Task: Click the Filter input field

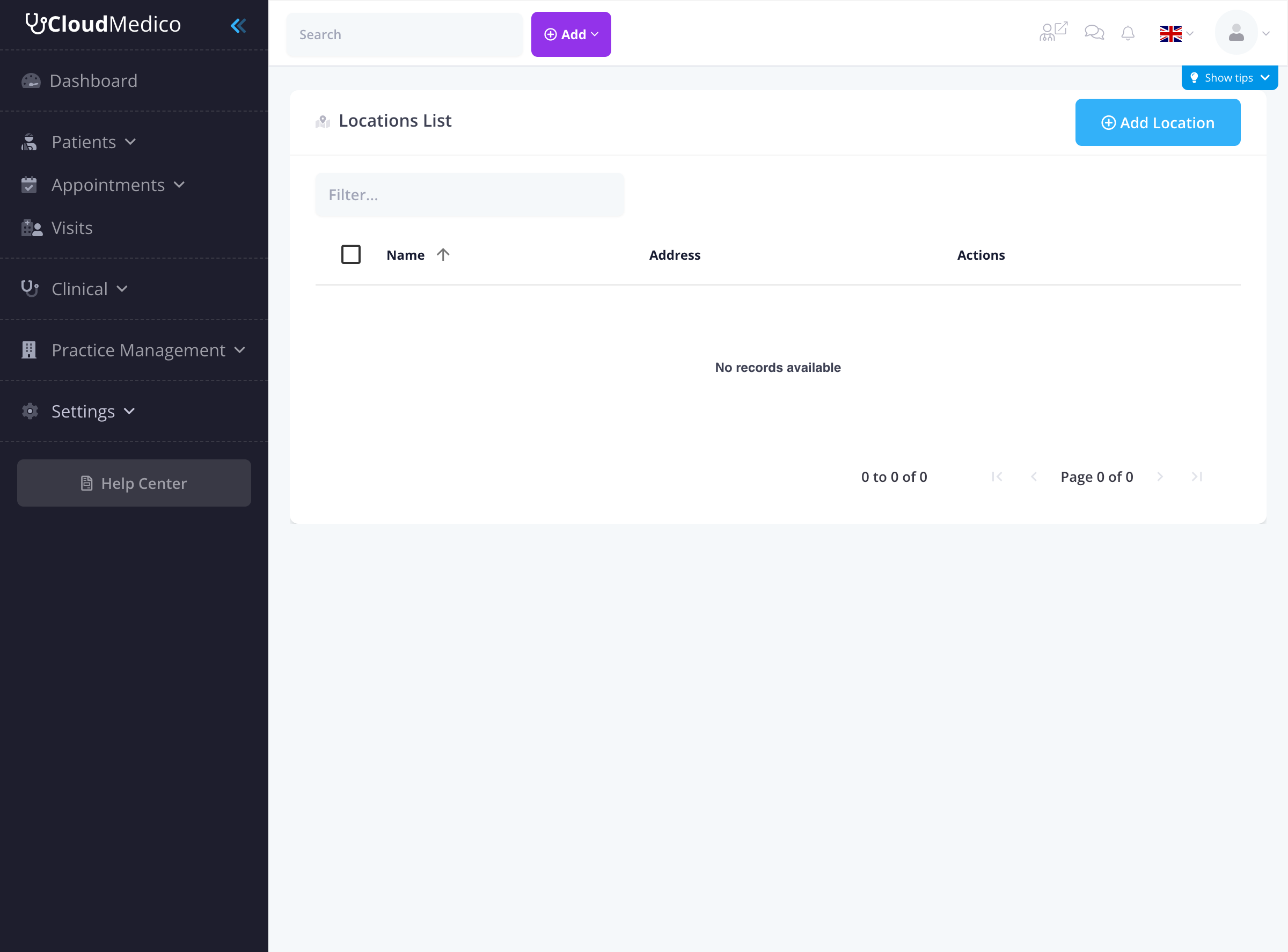Action: click(469, 195)
